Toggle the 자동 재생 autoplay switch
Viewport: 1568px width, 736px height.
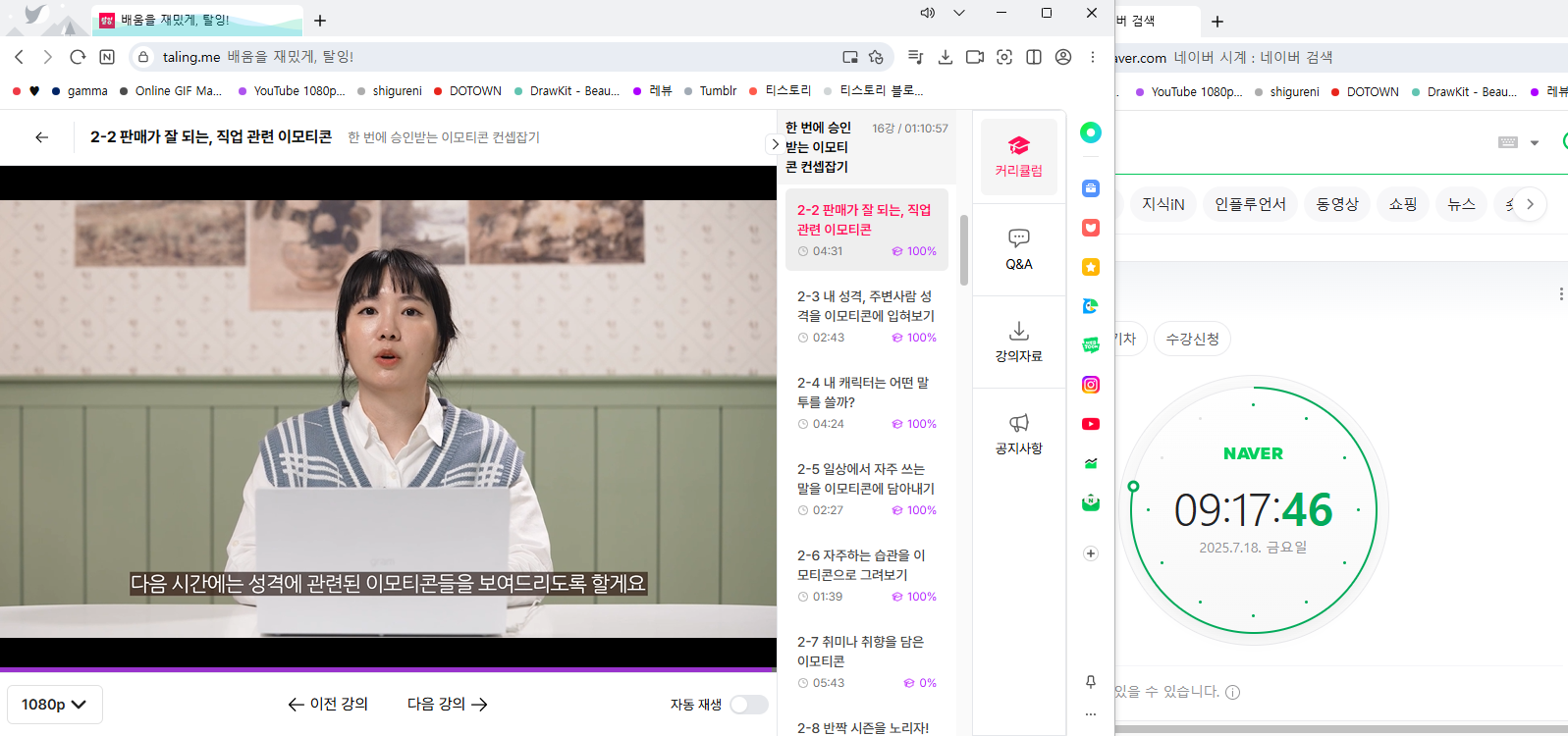(749, 705)
